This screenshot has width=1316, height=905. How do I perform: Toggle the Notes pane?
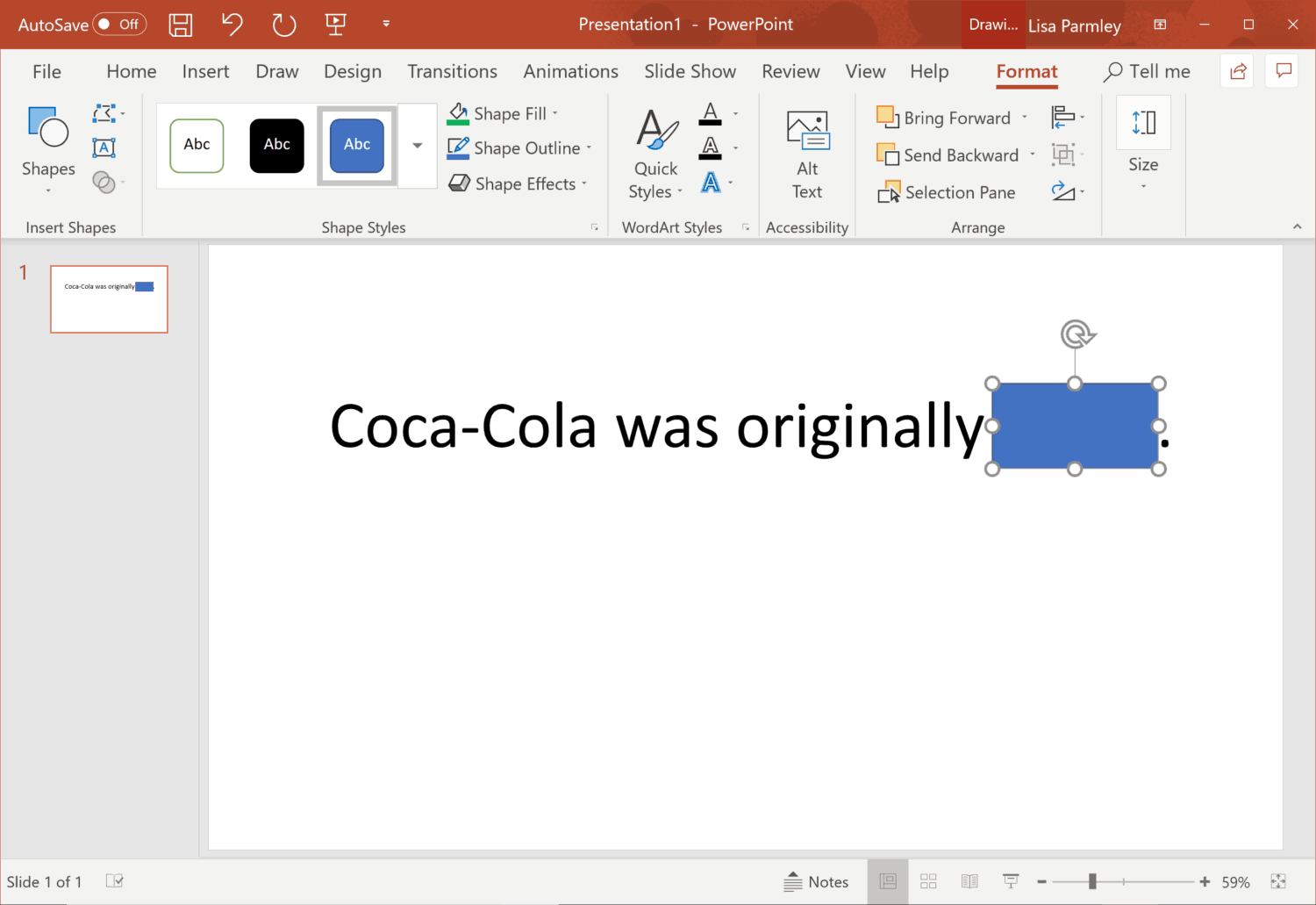(x=816, y=881)
